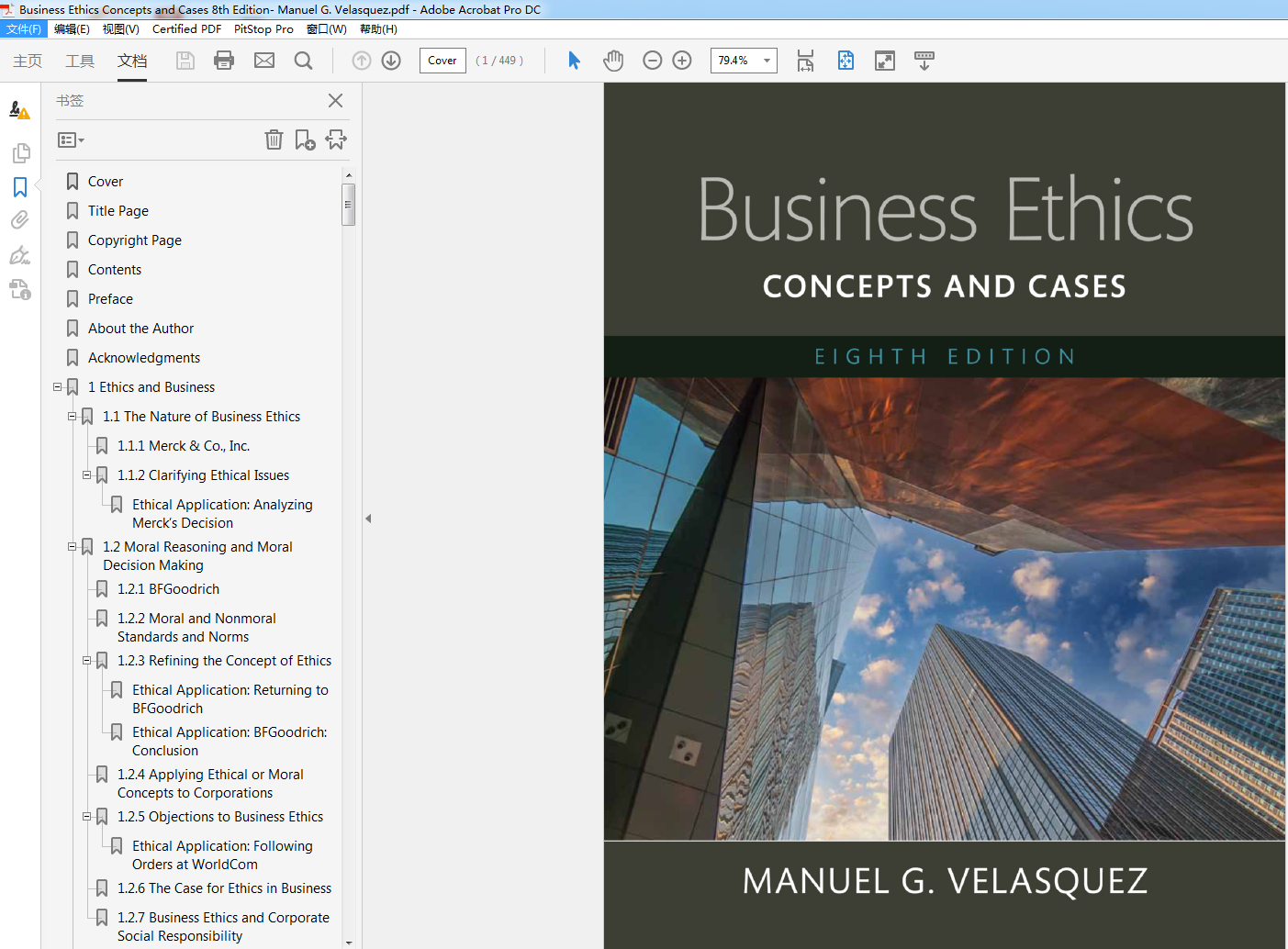Go to the Cover bookmark

(106, 182)
